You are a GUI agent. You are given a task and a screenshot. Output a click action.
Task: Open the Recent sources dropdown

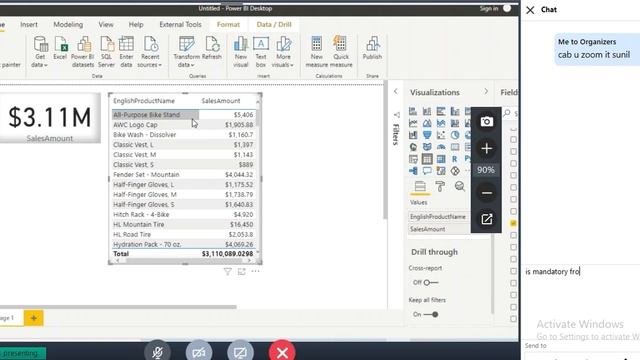tap(150, 51)
